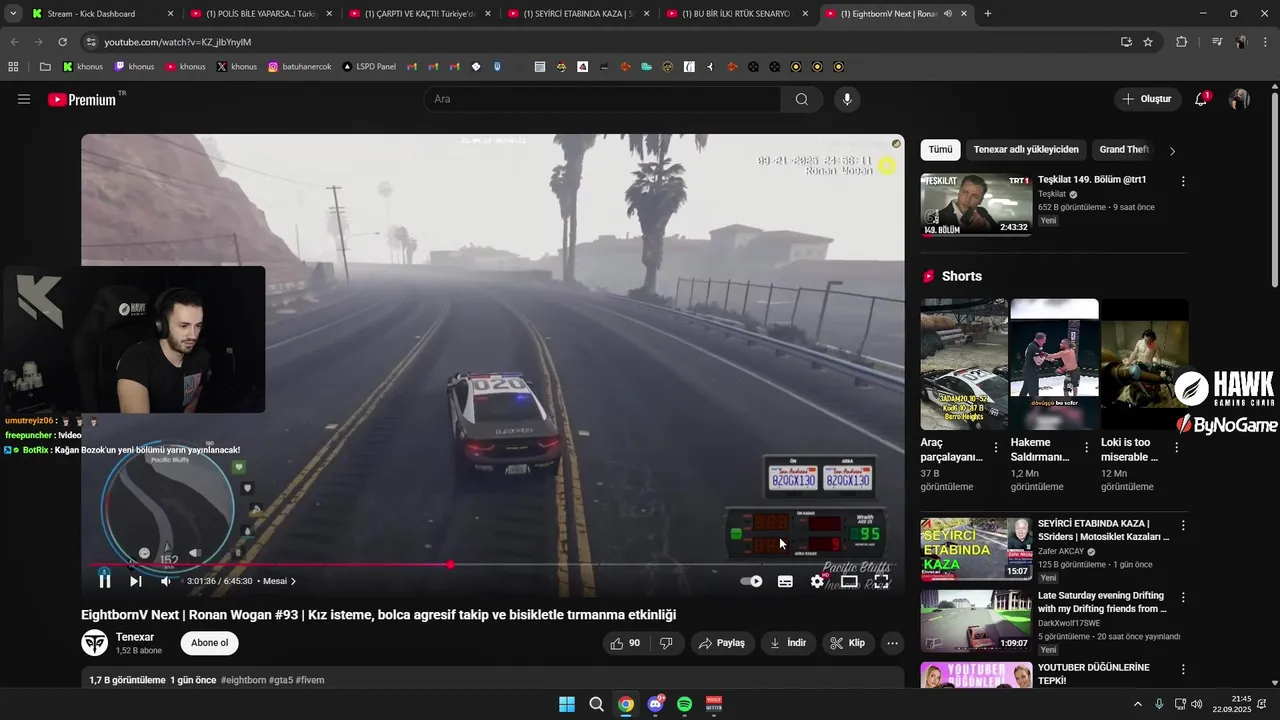The image size is (1280, 720).
Task: Open Discord from the taskbar
Action: click(x=655, y=704)
